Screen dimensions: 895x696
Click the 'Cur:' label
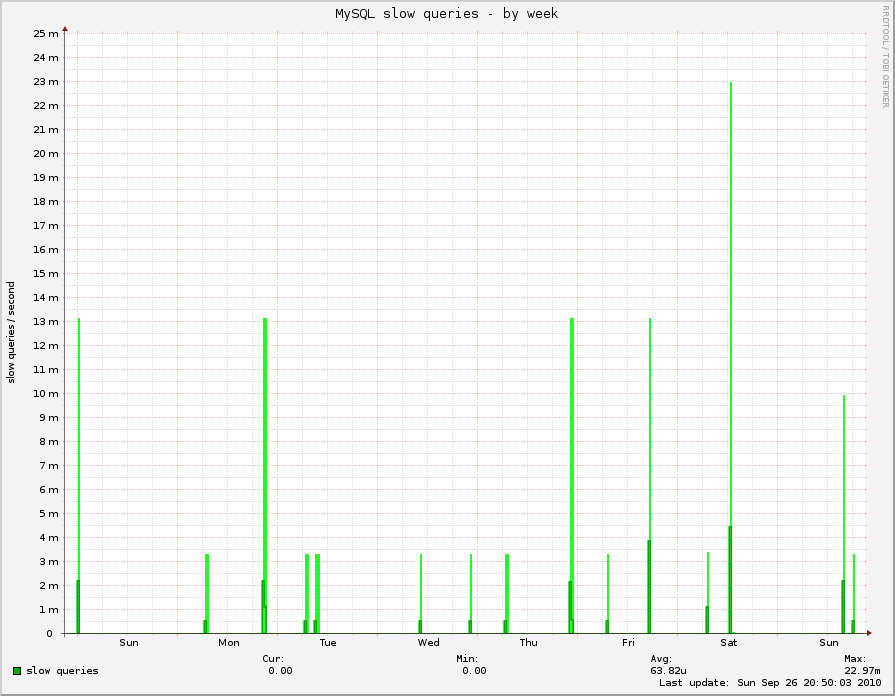[273, 659]
